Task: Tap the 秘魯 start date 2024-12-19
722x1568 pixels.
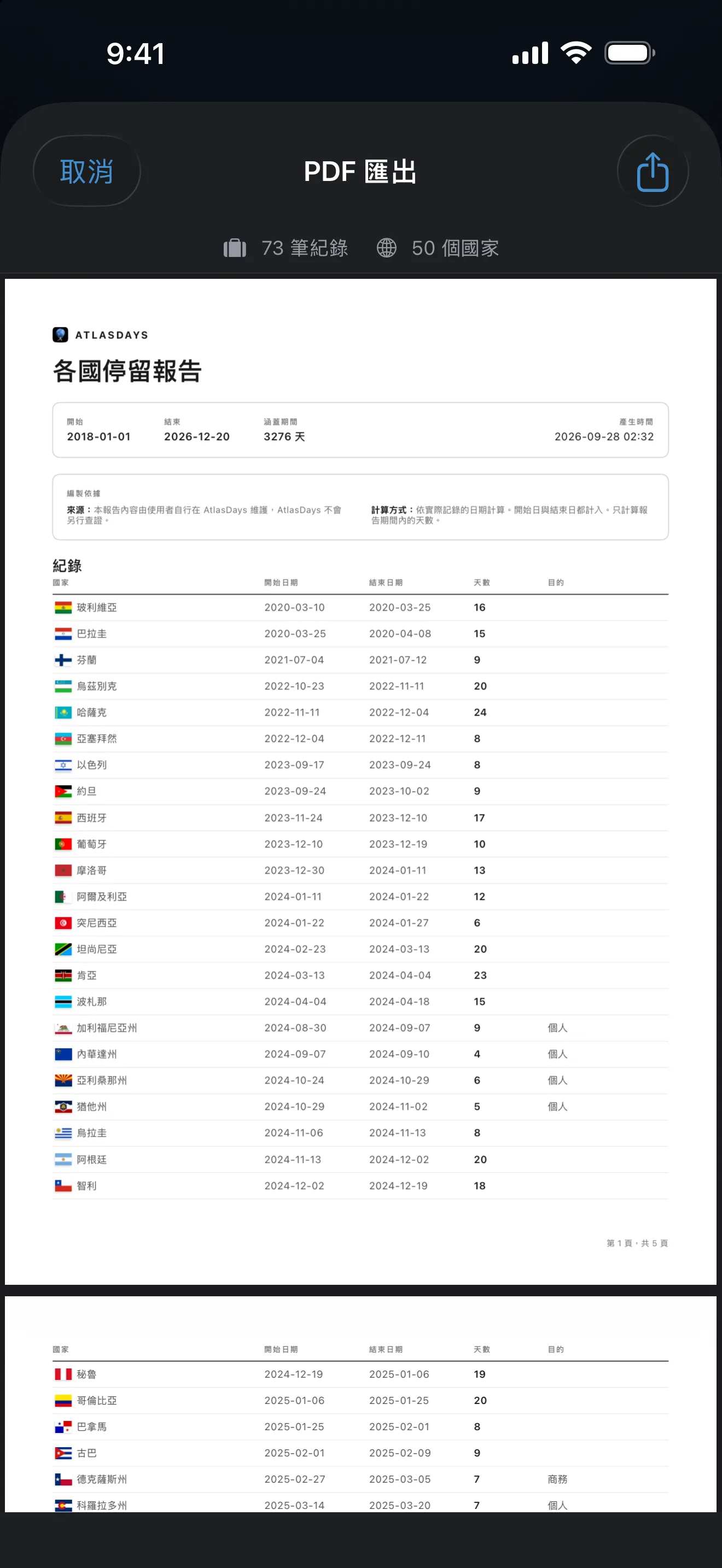Action: [293, 1374]
